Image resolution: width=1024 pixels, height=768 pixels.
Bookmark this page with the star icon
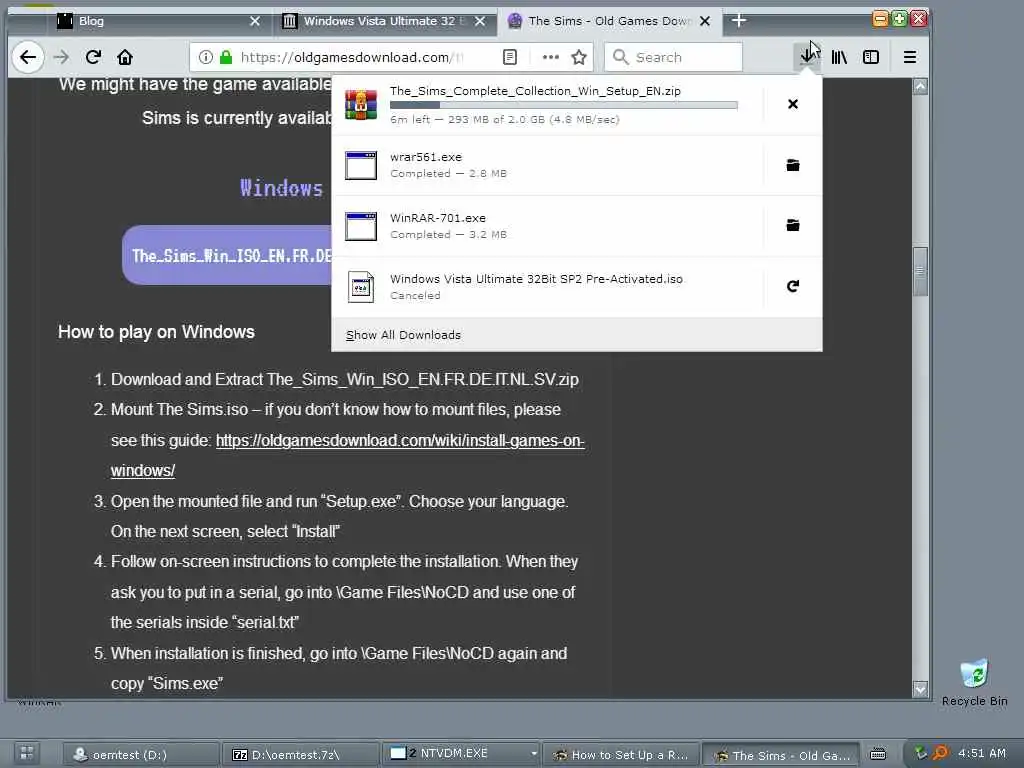(x=579, y=57)
